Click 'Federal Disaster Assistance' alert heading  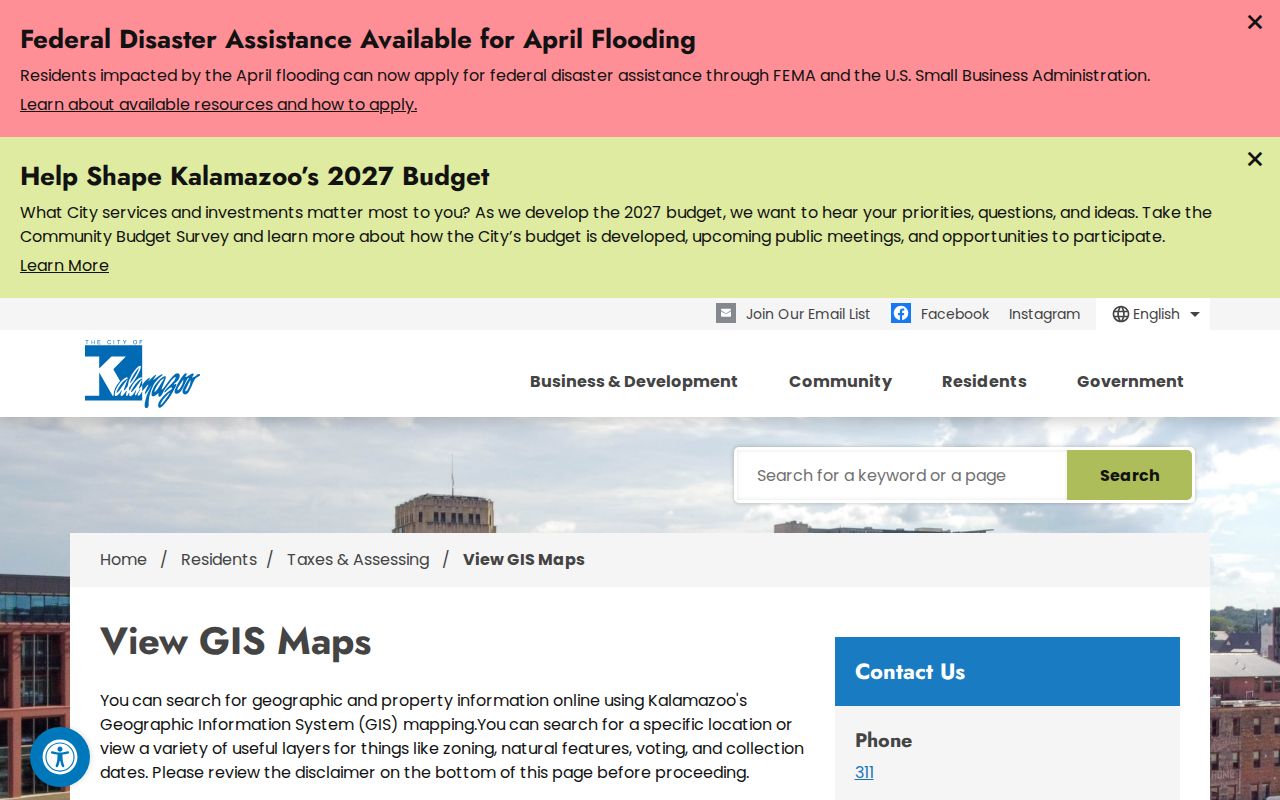[358, 39]
